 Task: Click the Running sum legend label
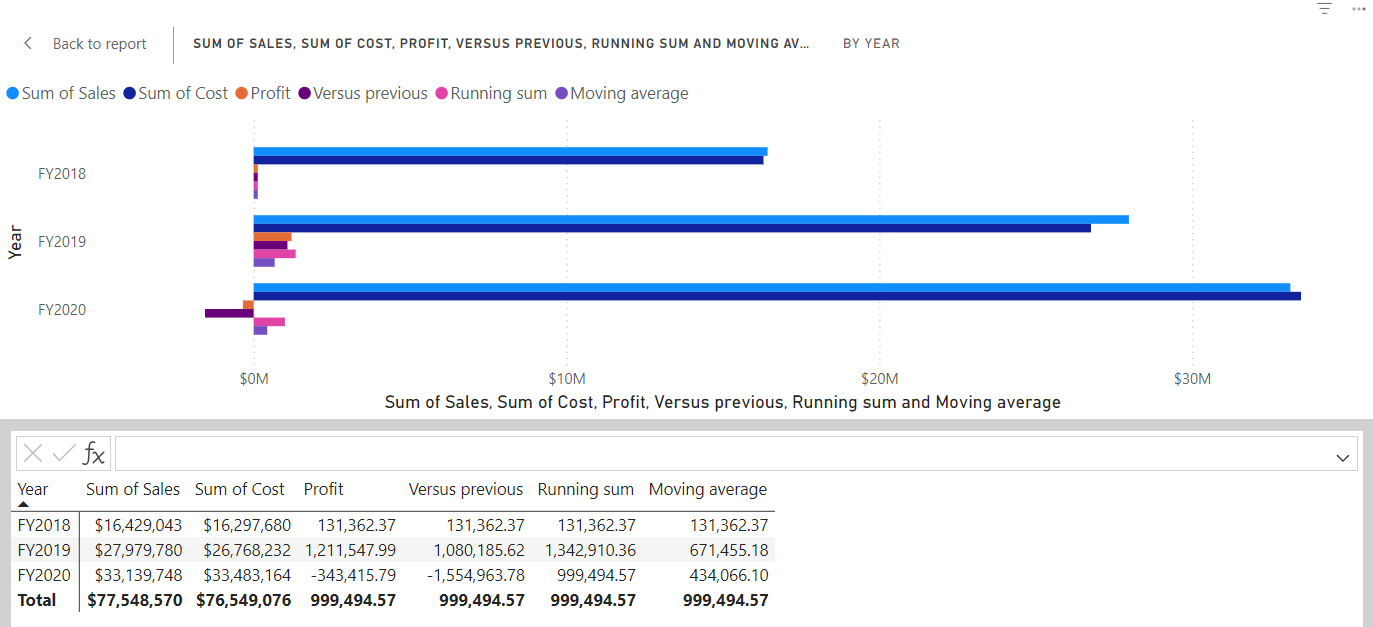(x=499, y=93)
